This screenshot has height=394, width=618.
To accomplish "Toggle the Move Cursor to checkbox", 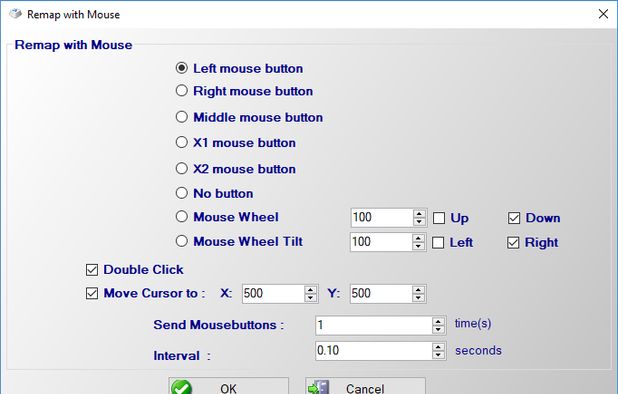I will click(92, 294).
